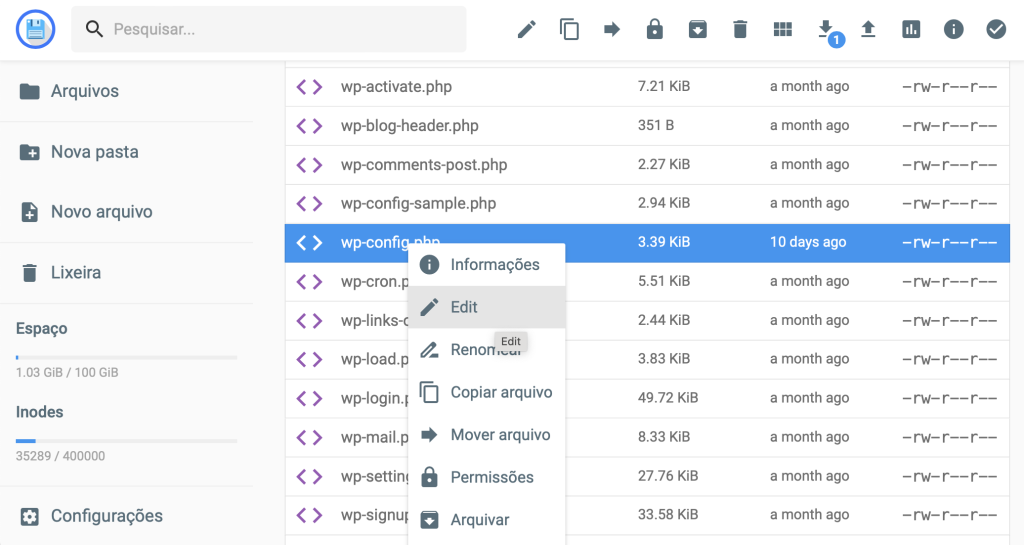Choose Edit in the context menu

click(x=487, y=307)
